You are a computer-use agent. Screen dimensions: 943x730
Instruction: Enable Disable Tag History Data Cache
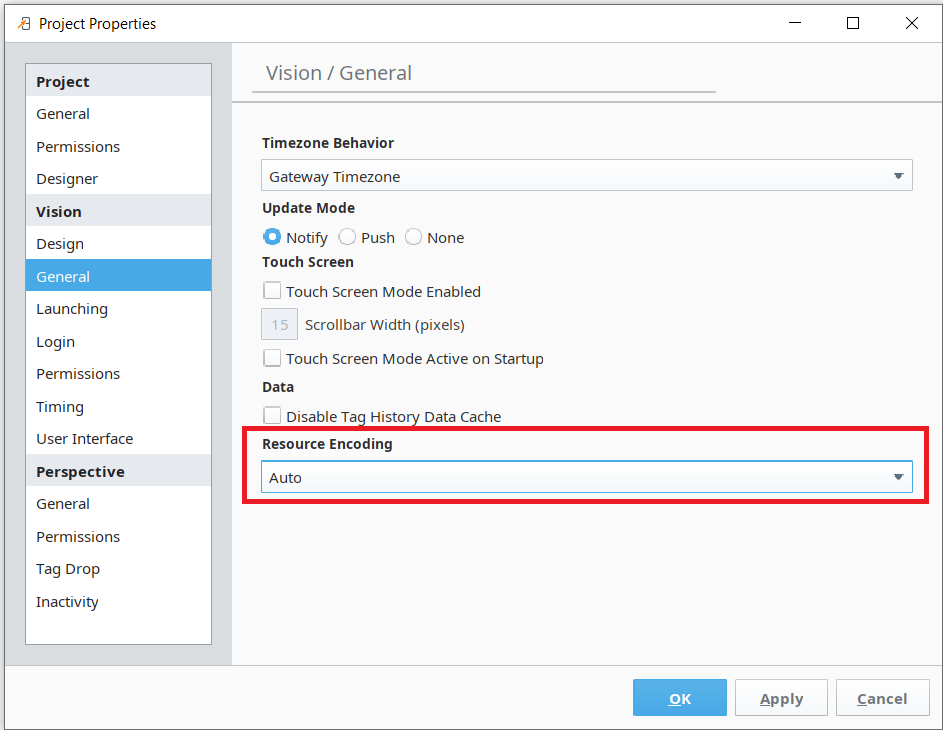click(x=271, y=417)
